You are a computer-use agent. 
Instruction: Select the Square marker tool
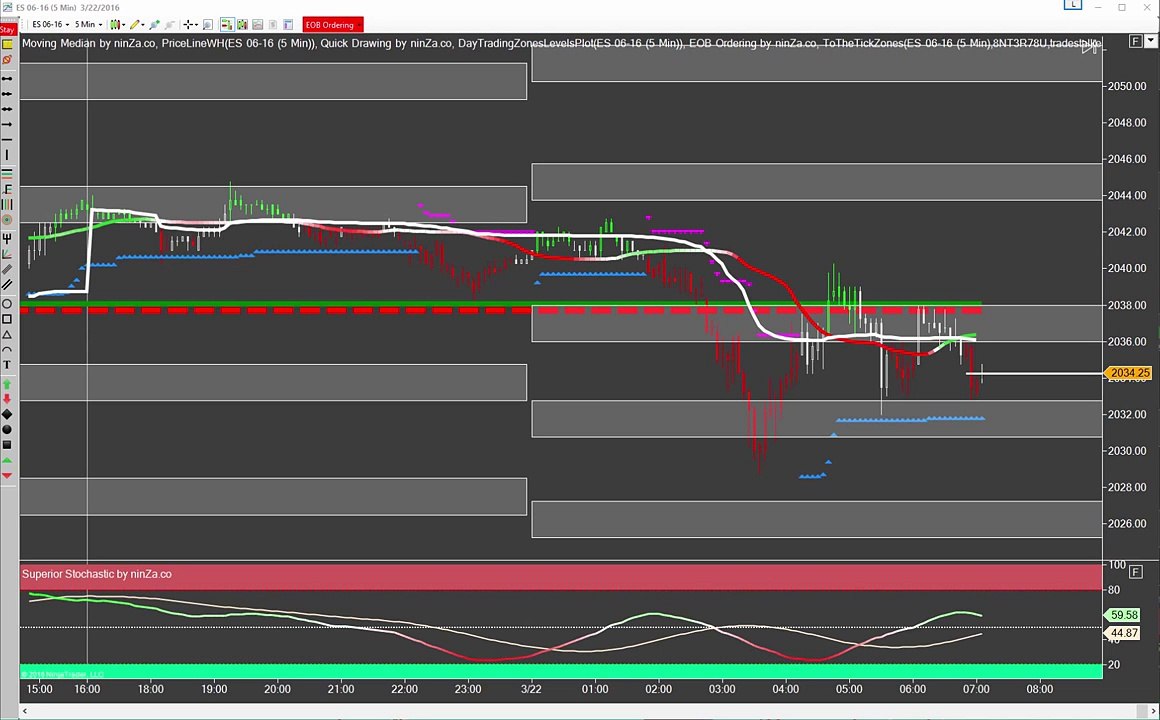pos(7,445)
